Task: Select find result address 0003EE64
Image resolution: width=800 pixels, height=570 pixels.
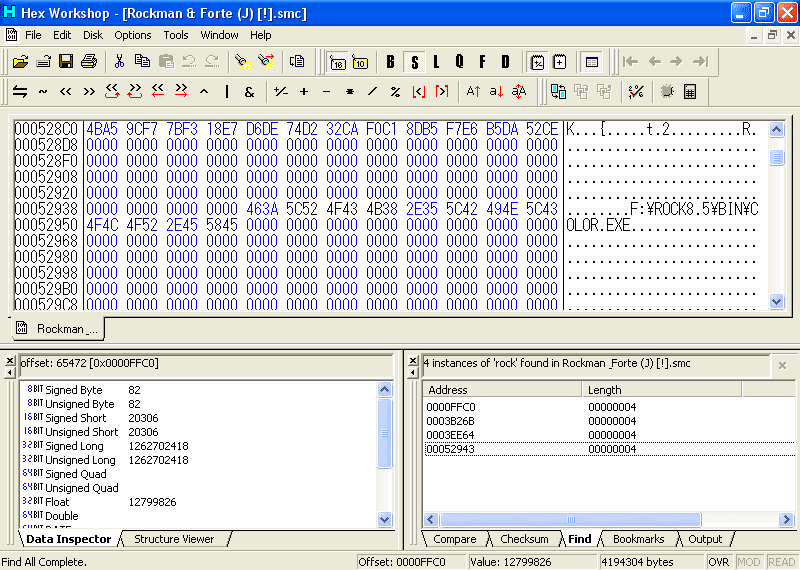Action: [451, 435]
